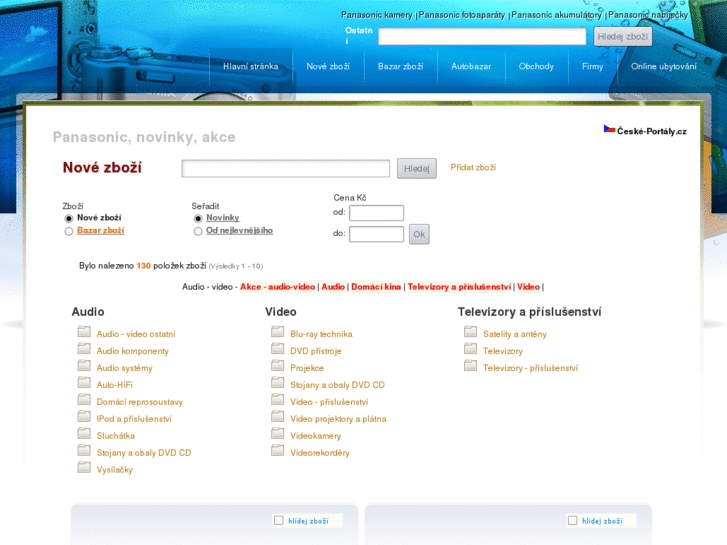This screenshot has height=545, width=727.
Task: Open Panasonic fotoaparáty top link
Action: pyautogui.click(x=461, y=15)
